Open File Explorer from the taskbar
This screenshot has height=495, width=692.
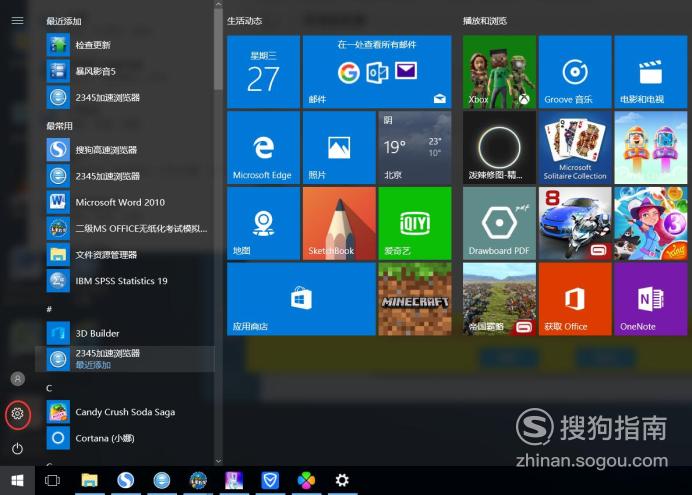pyautogui.click(x=90, y=480)
